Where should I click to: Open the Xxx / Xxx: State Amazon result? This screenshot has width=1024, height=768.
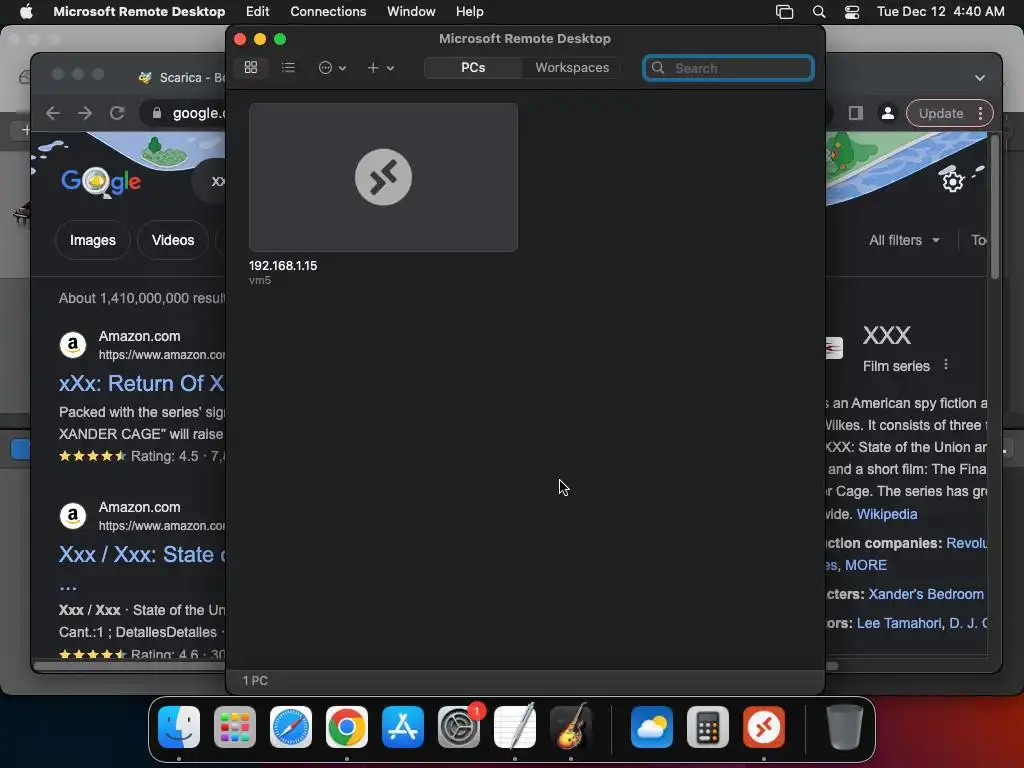[x=142, y=554]
